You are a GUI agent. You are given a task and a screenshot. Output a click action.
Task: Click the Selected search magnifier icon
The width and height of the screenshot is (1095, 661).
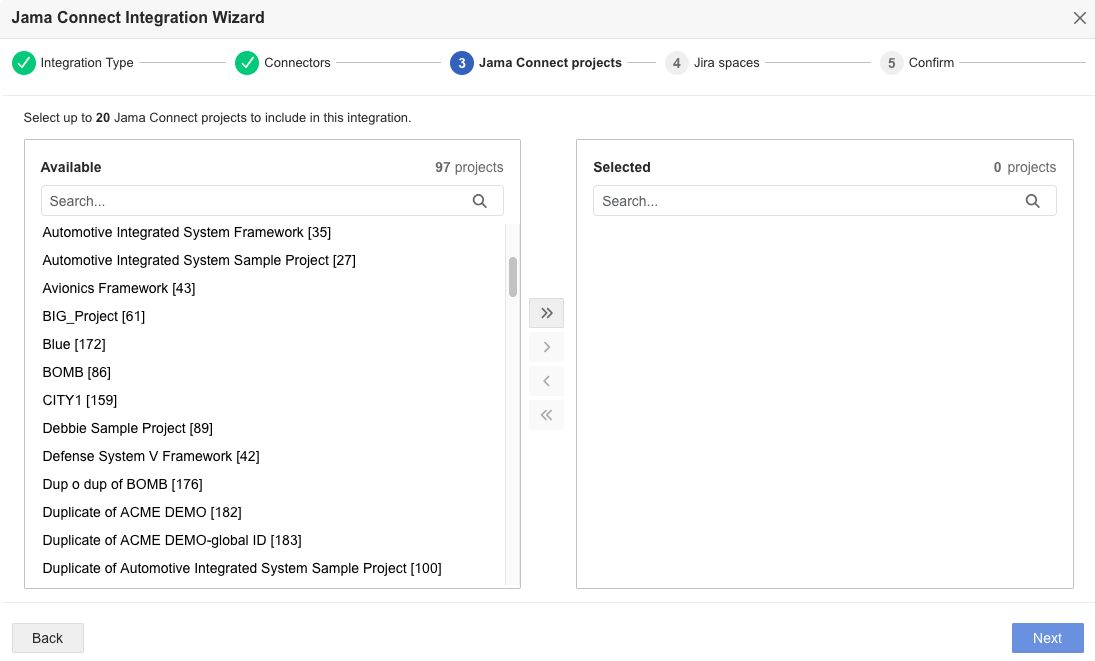click(1032, 201)
